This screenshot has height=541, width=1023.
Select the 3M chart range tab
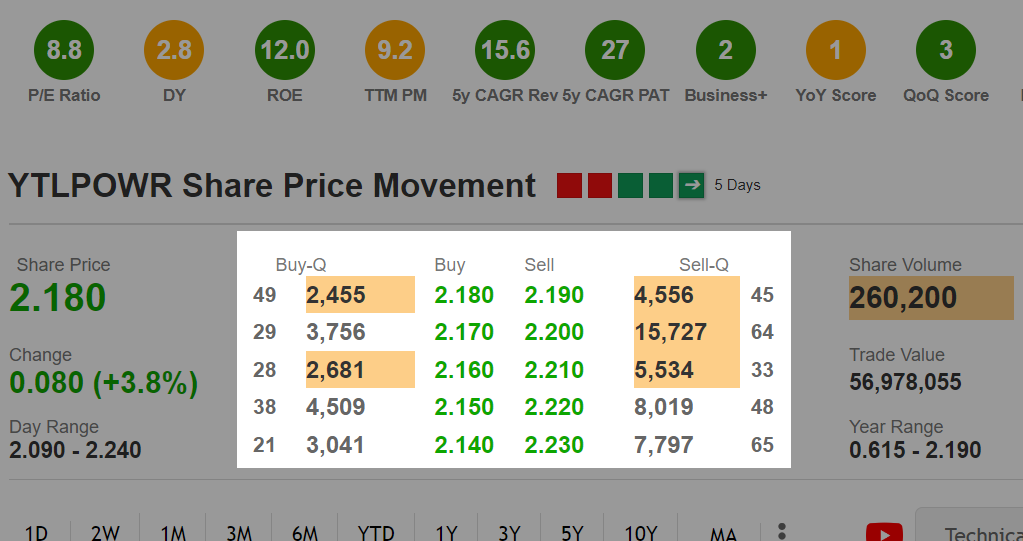tap(239, 533)
